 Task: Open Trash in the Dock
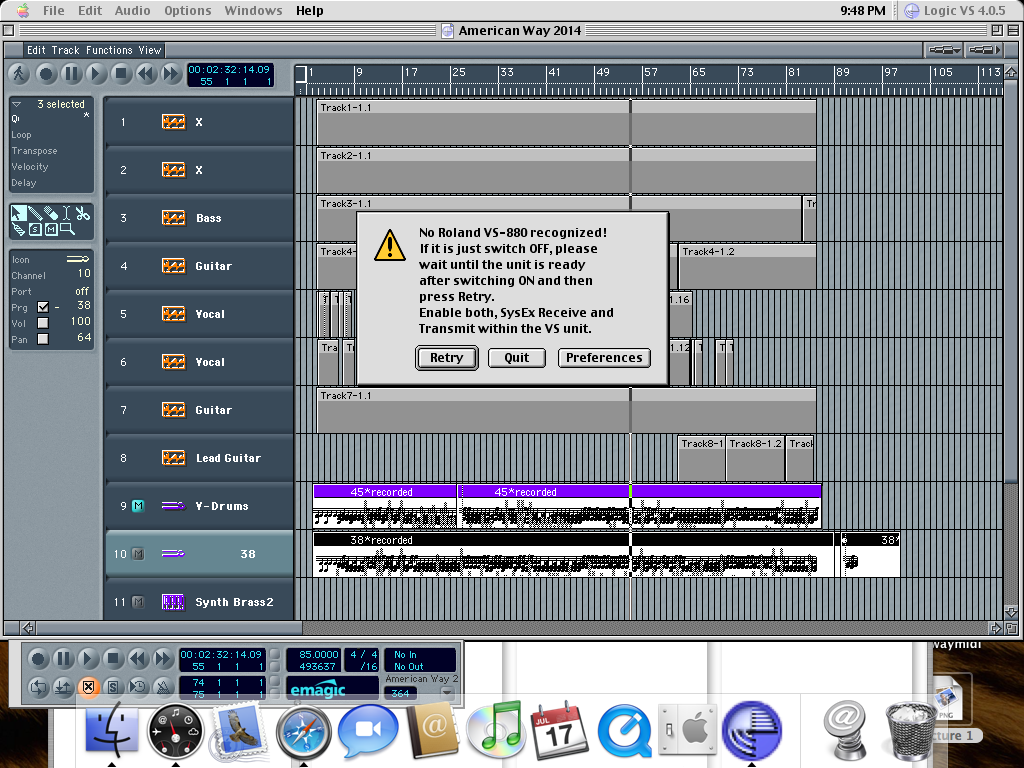[x=910, y=731]
